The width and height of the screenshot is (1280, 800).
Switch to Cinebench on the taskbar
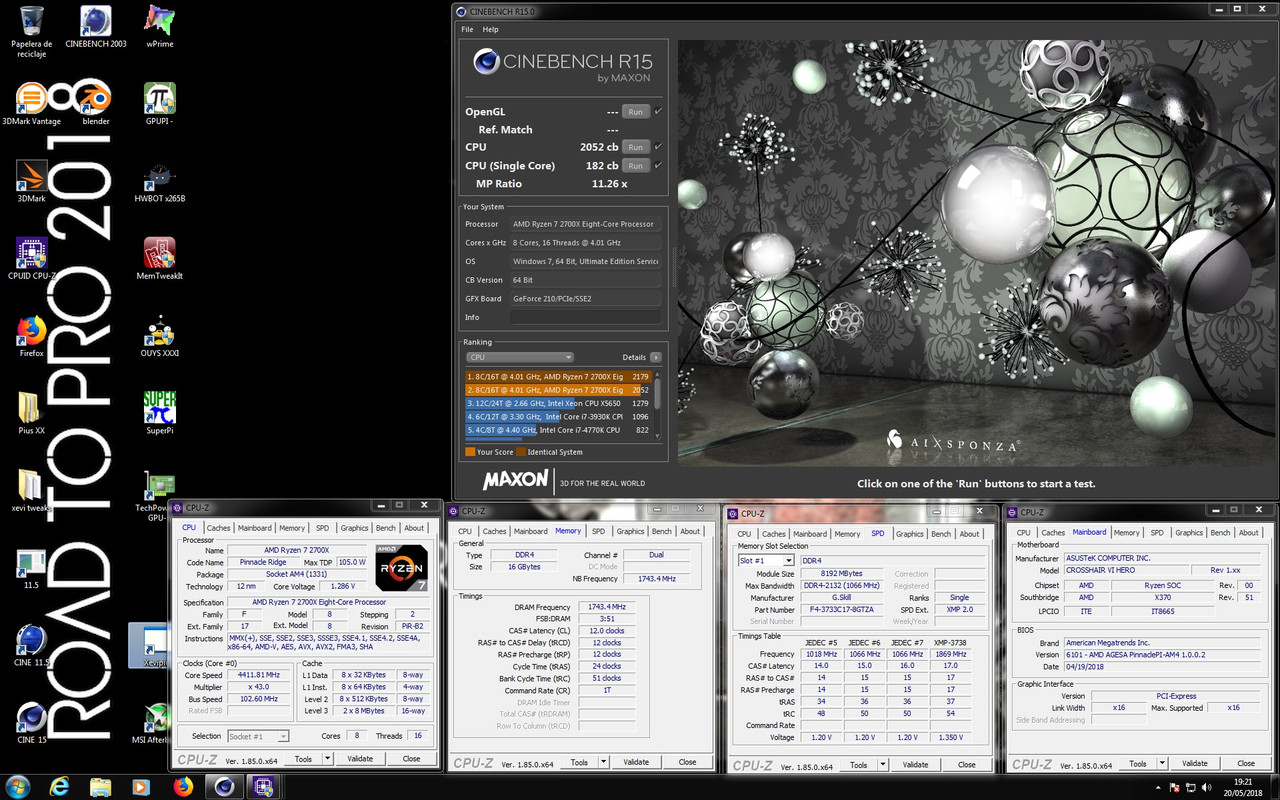(x=224, y=786)
